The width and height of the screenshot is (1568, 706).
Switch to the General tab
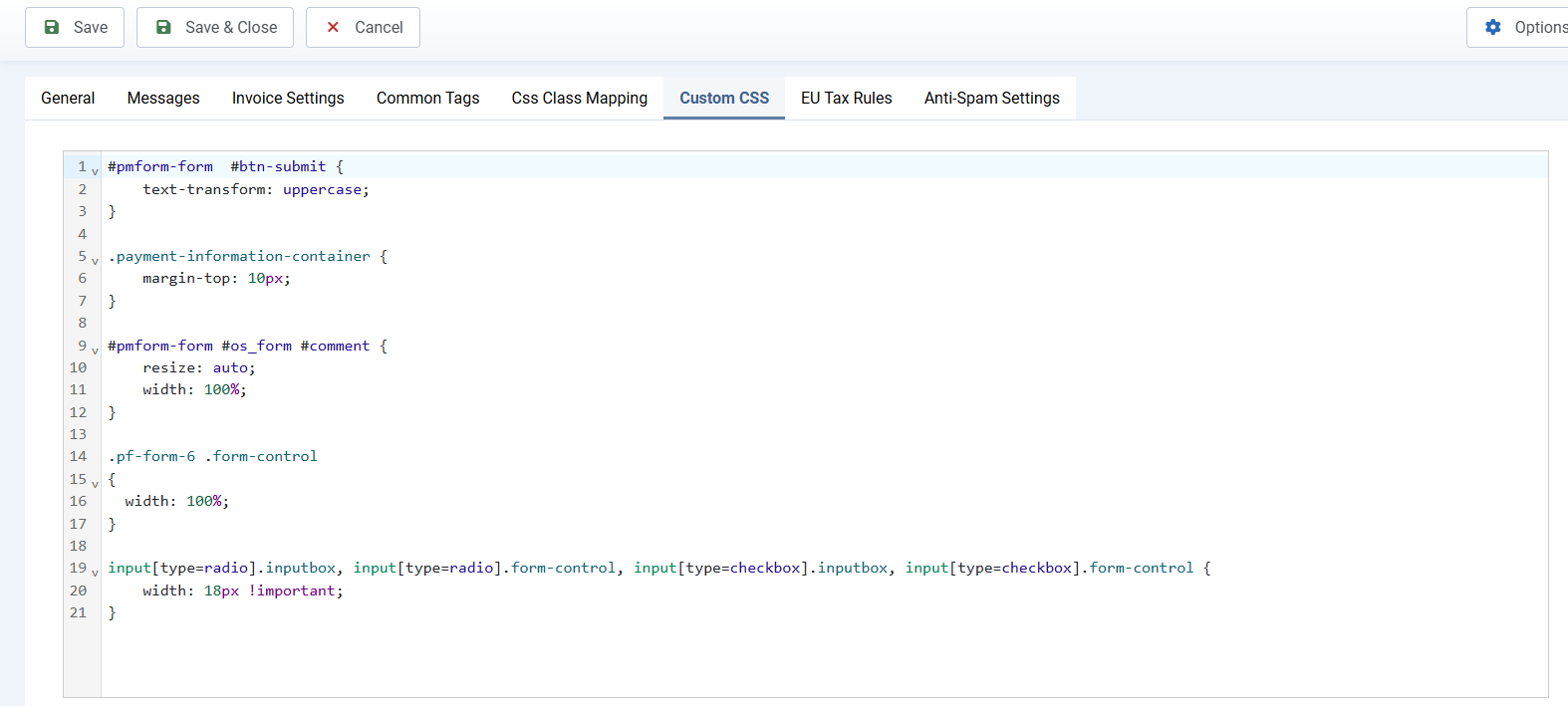68,98
